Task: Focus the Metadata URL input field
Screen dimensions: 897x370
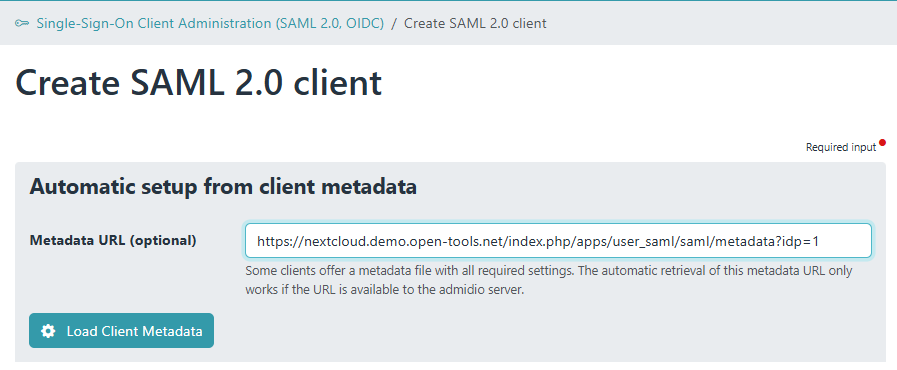Action: (x=558, y=241)
